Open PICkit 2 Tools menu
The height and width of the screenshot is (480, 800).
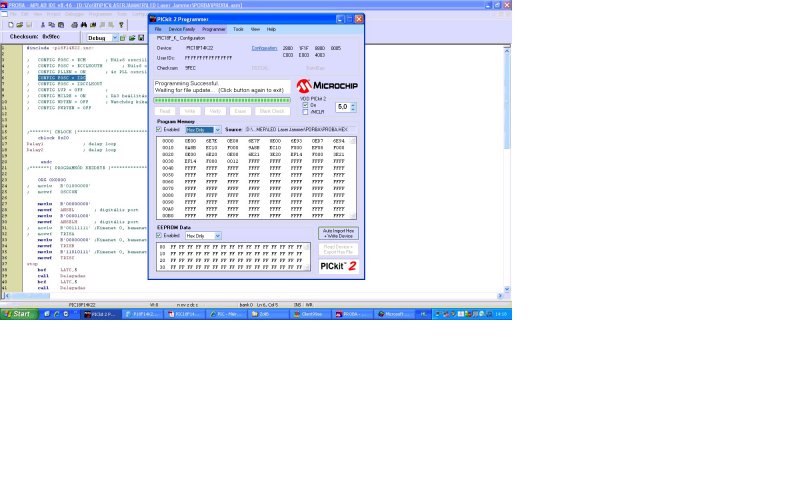click(x=238, y=29)
